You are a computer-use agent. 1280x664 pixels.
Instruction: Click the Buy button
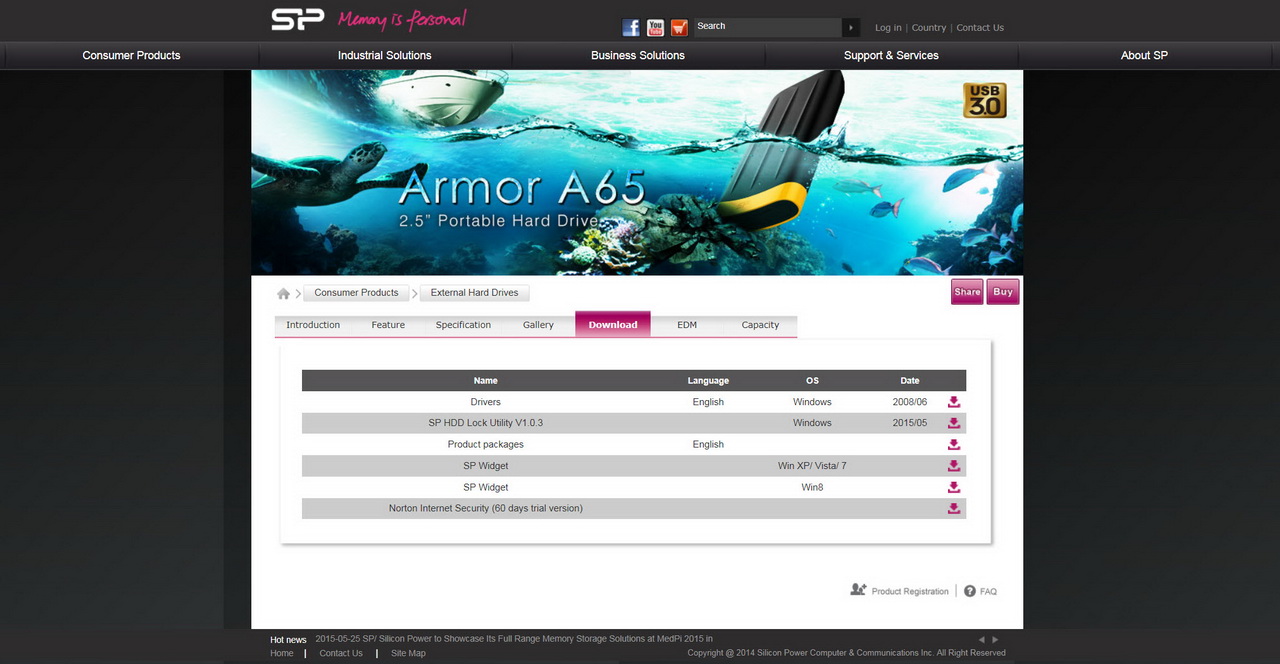tap(1003, 292)
